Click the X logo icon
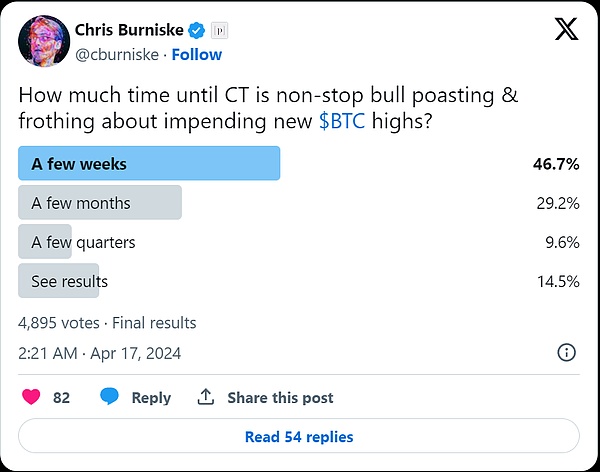This screenshot has height=472, width=600. 566,33
